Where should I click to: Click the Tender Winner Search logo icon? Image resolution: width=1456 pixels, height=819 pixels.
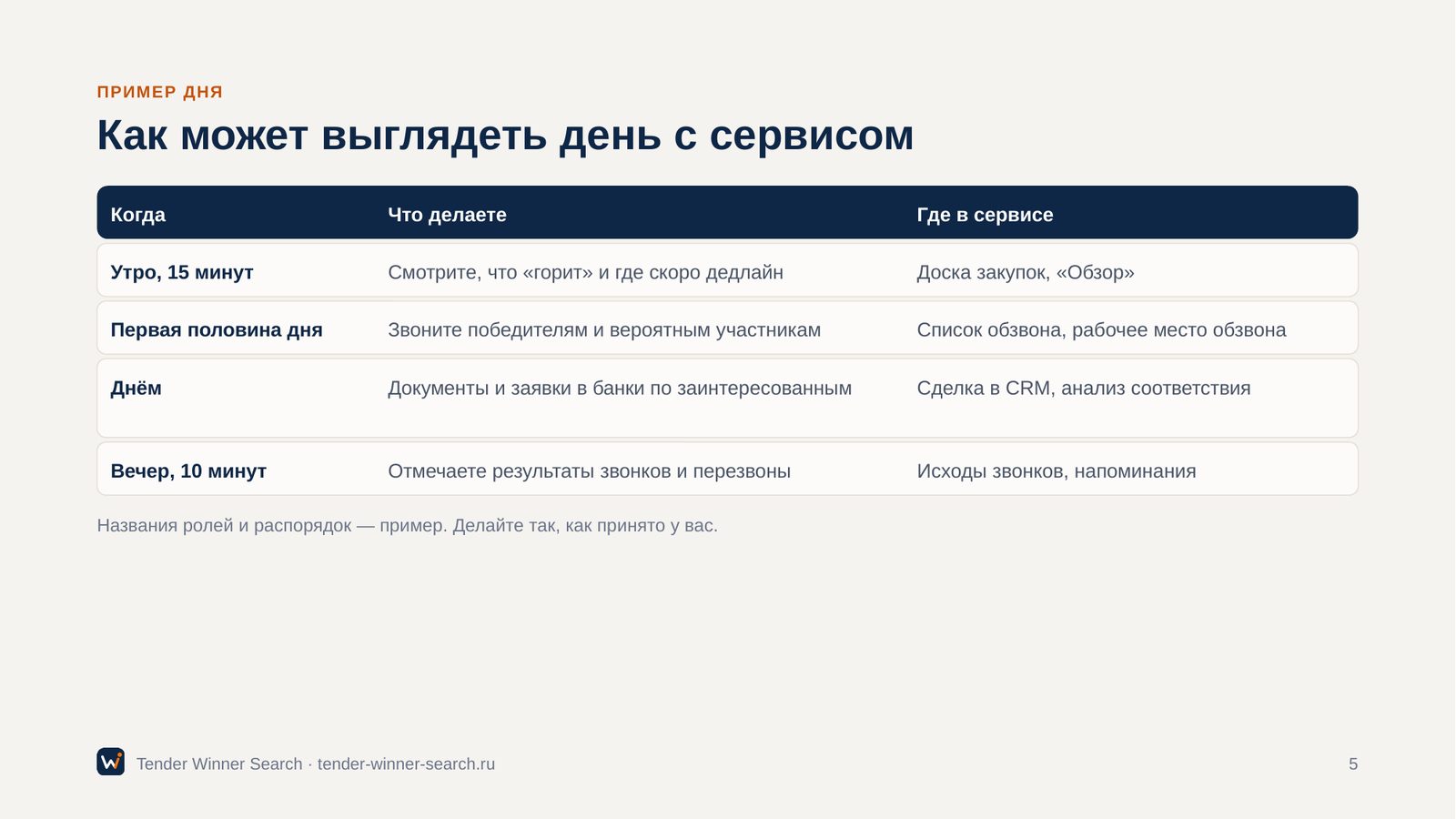(x=111, y=762)
